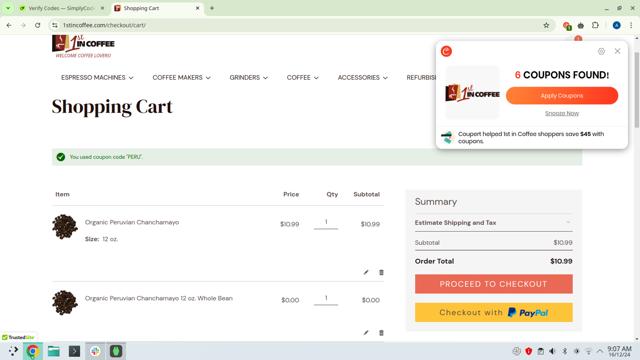
Task: Click the Coupert logo in the popup
Action: tap(446, 51)
